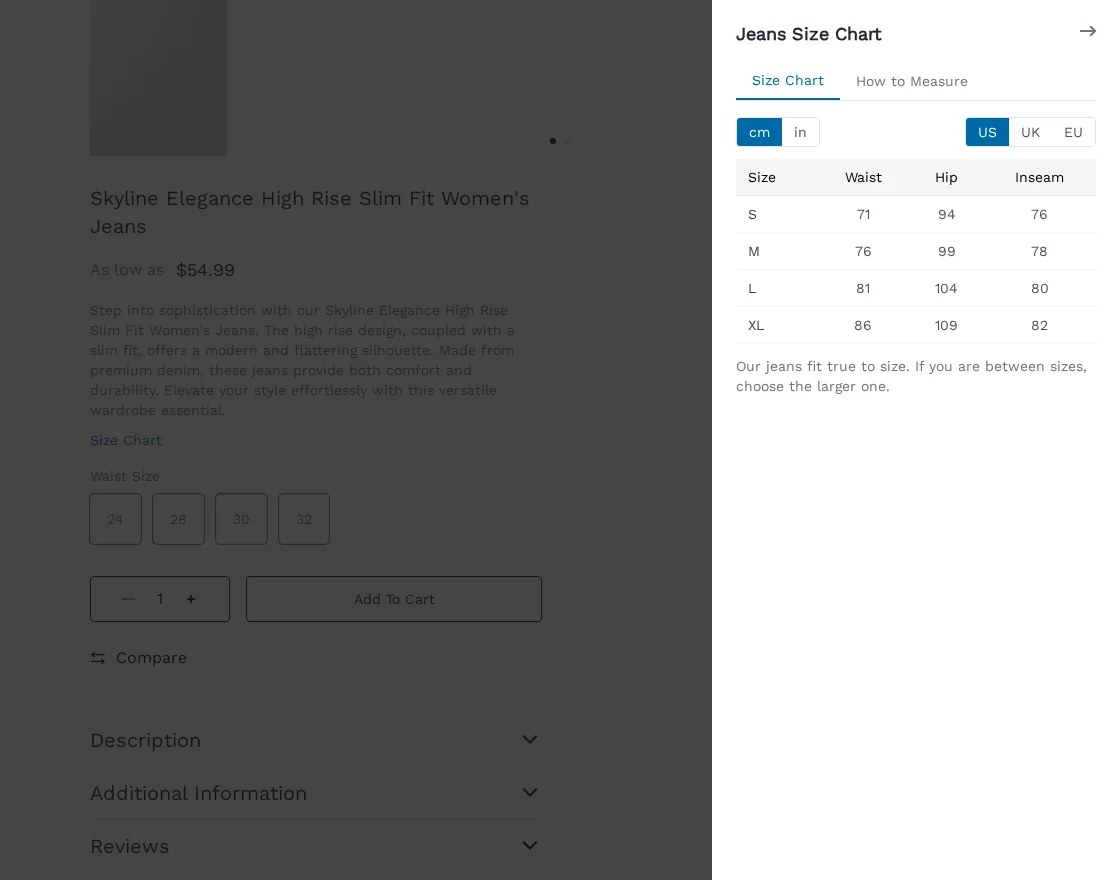Click the Description section heading

(146, 741)
